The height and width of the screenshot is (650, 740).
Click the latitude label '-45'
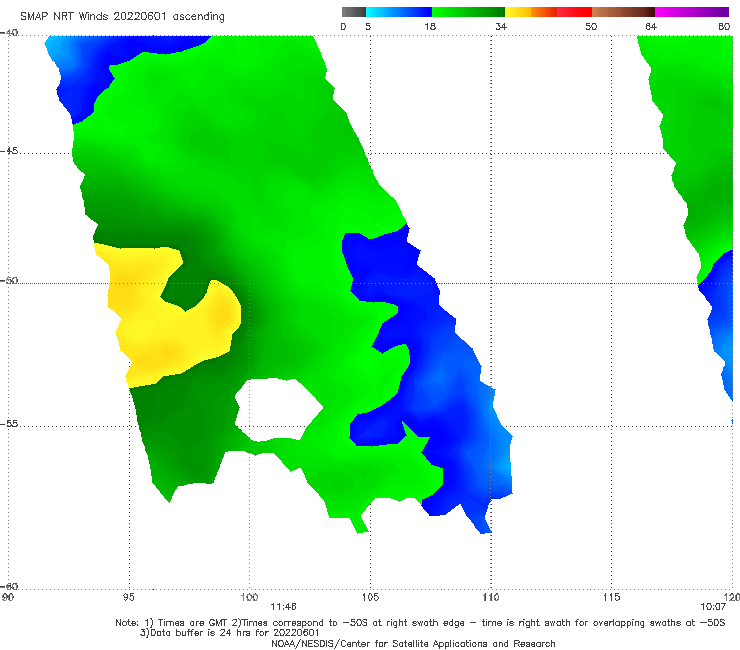coord(9,151)
